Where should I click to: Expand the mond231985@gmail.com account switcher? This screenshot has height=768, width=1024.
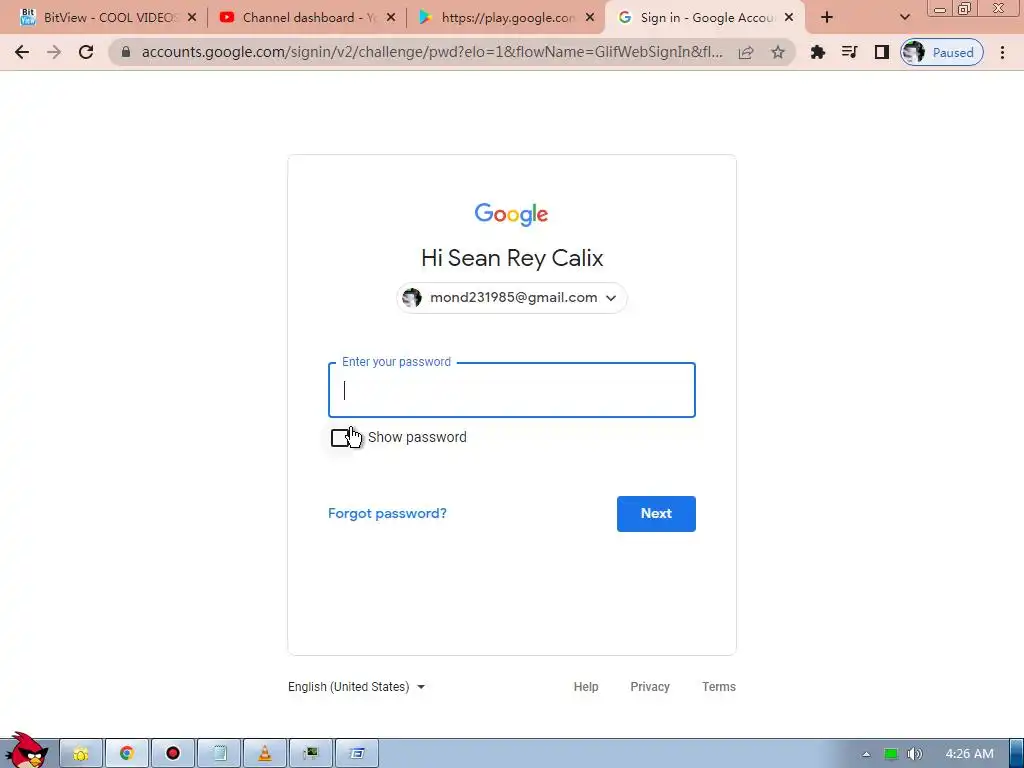point(512,298)
